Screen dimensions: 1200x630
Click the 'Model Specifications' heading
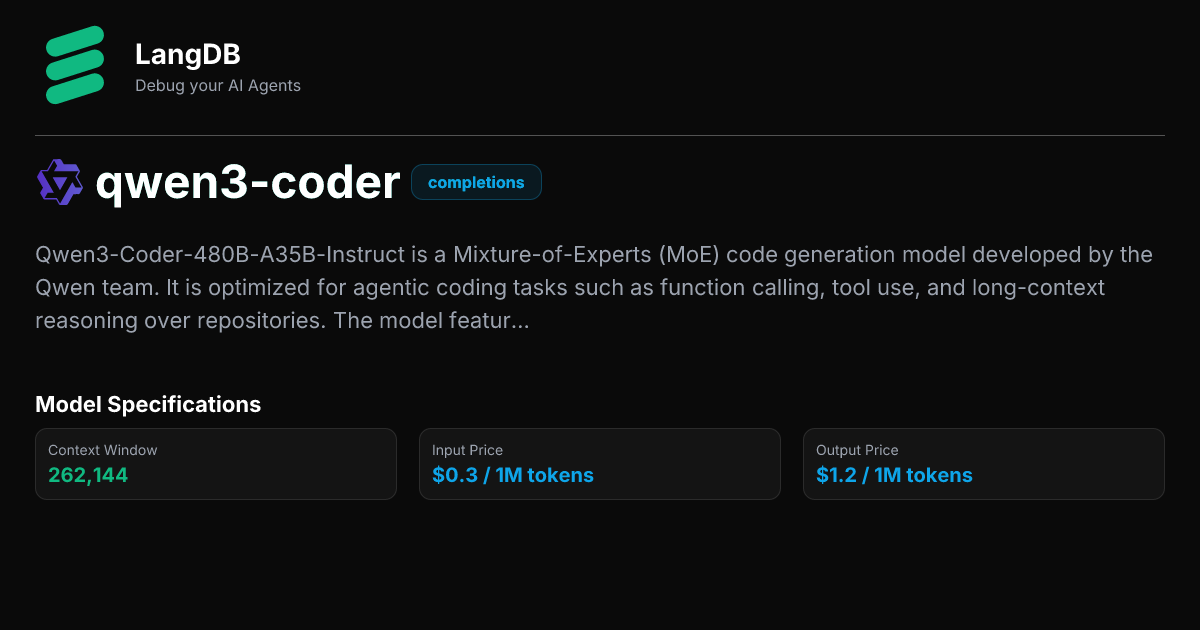pos(148,404)
